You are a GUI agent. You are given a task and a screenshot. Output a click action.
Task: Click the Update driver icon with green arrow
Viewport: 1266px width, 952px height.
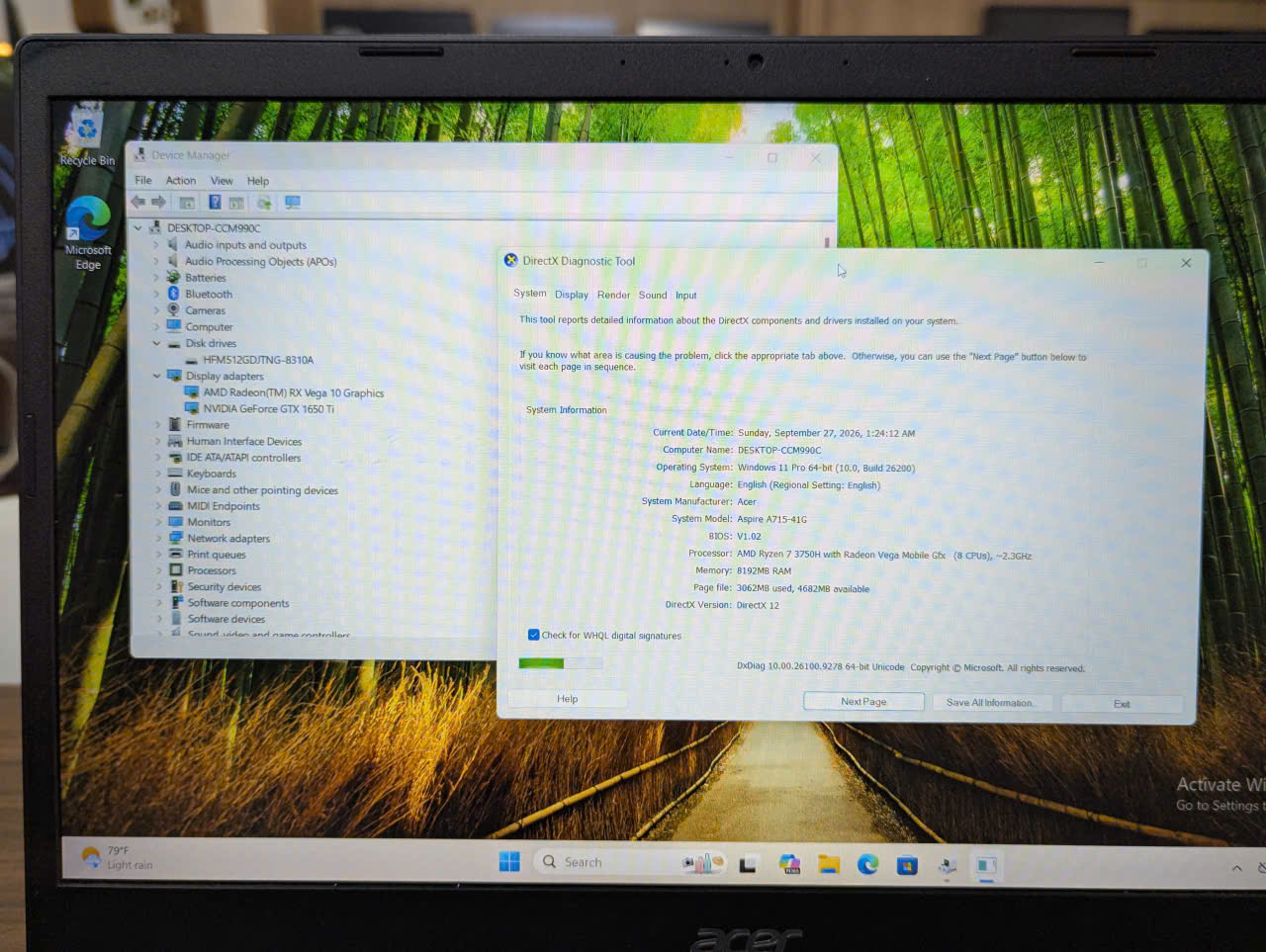point(264,203)
